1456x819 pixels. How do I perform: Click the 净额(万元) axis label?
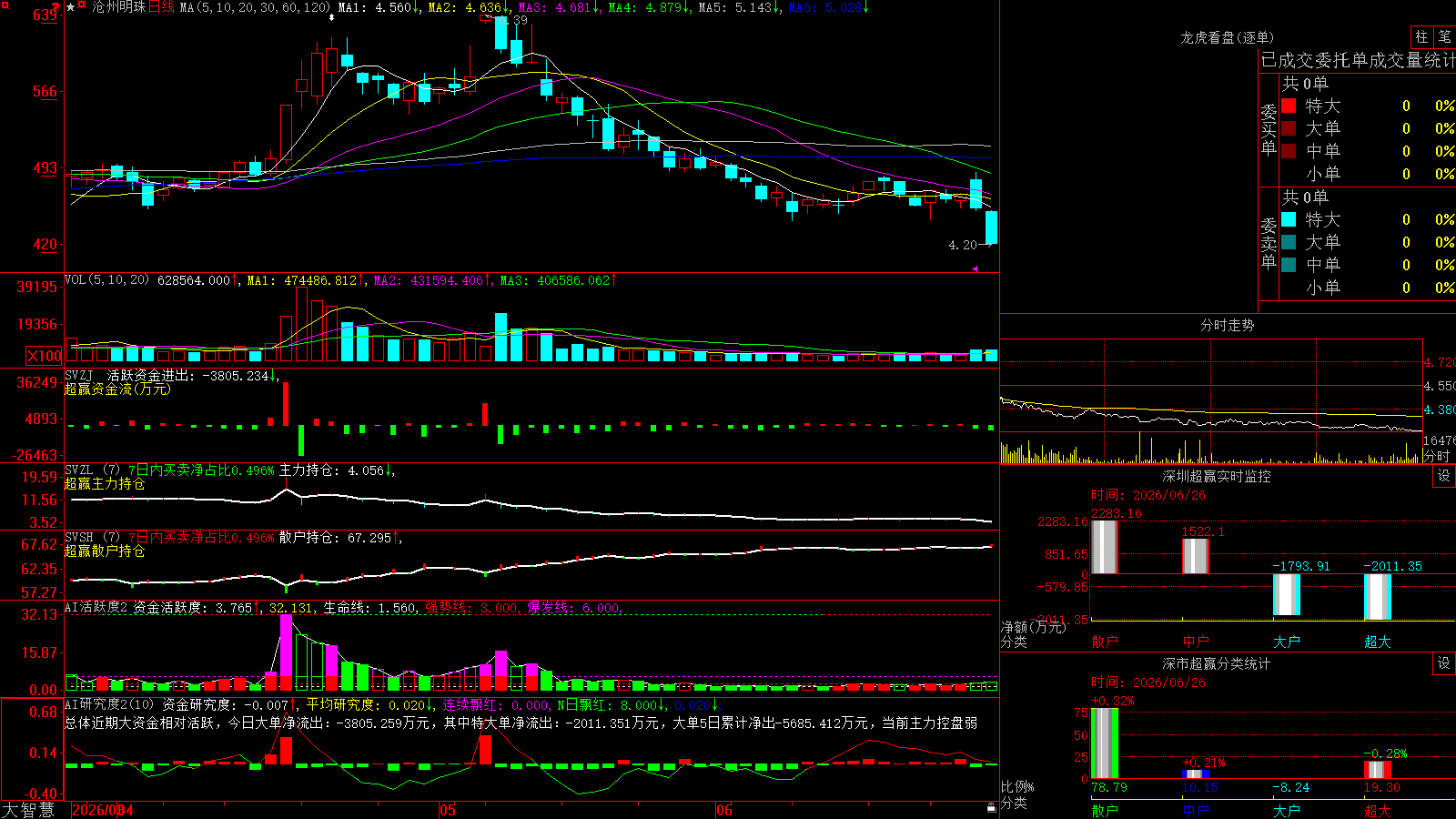coord(1034,627)
